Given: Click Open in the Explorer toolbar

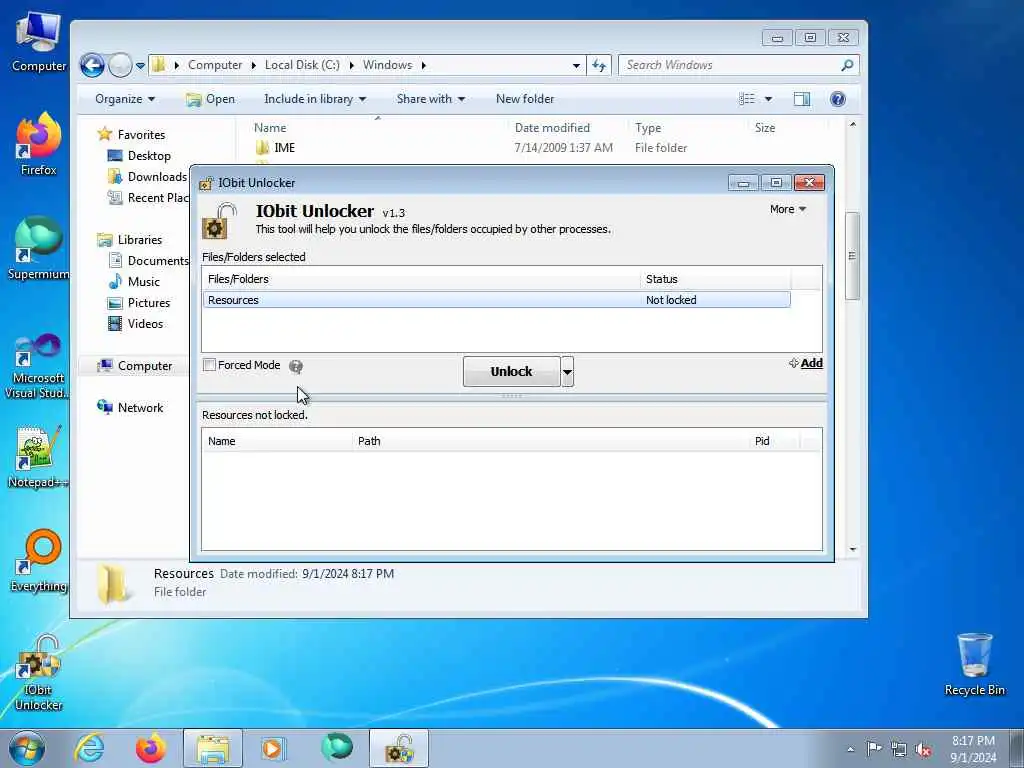Looking at the screenshot, I should click(210, 99).
